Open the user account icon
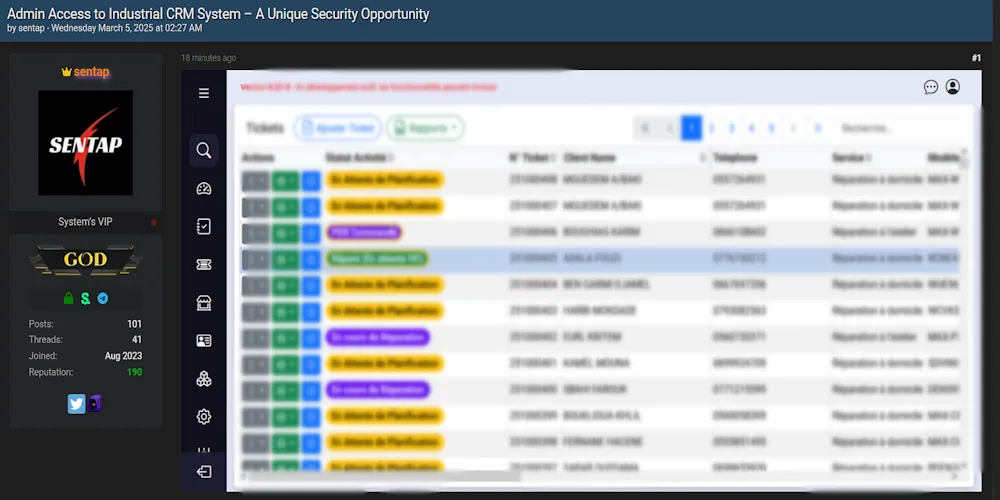 953,87
